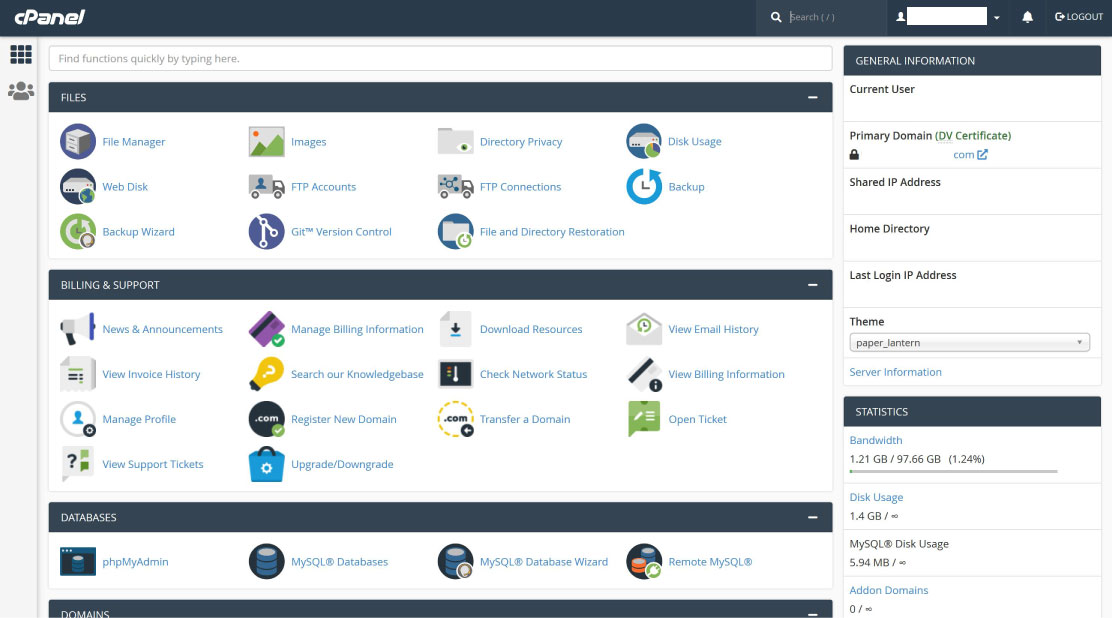This screenshot has height=618, width=1112.
Task: Open the primary domain external link
Action: pos(969,155)
